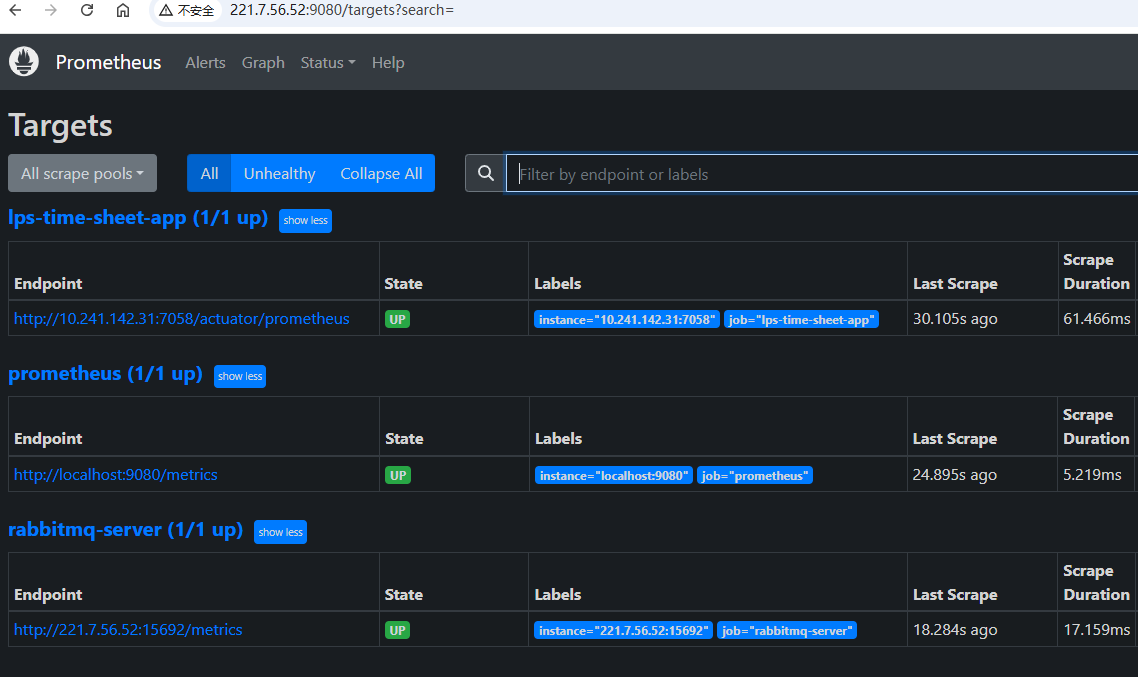Click the Targets page heading
The height and width of the screenshot is (677, 1138).
click(60, 126)
